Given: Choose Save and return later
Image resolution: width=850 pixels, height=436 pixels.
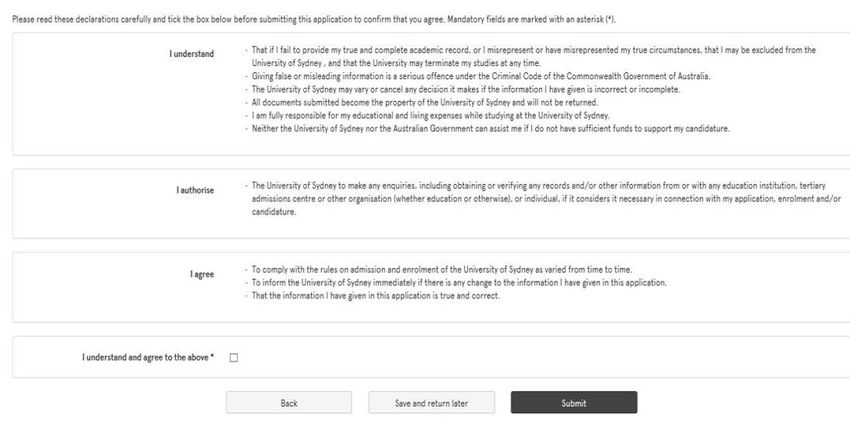Looking at the screenshot, I should 432,403.
